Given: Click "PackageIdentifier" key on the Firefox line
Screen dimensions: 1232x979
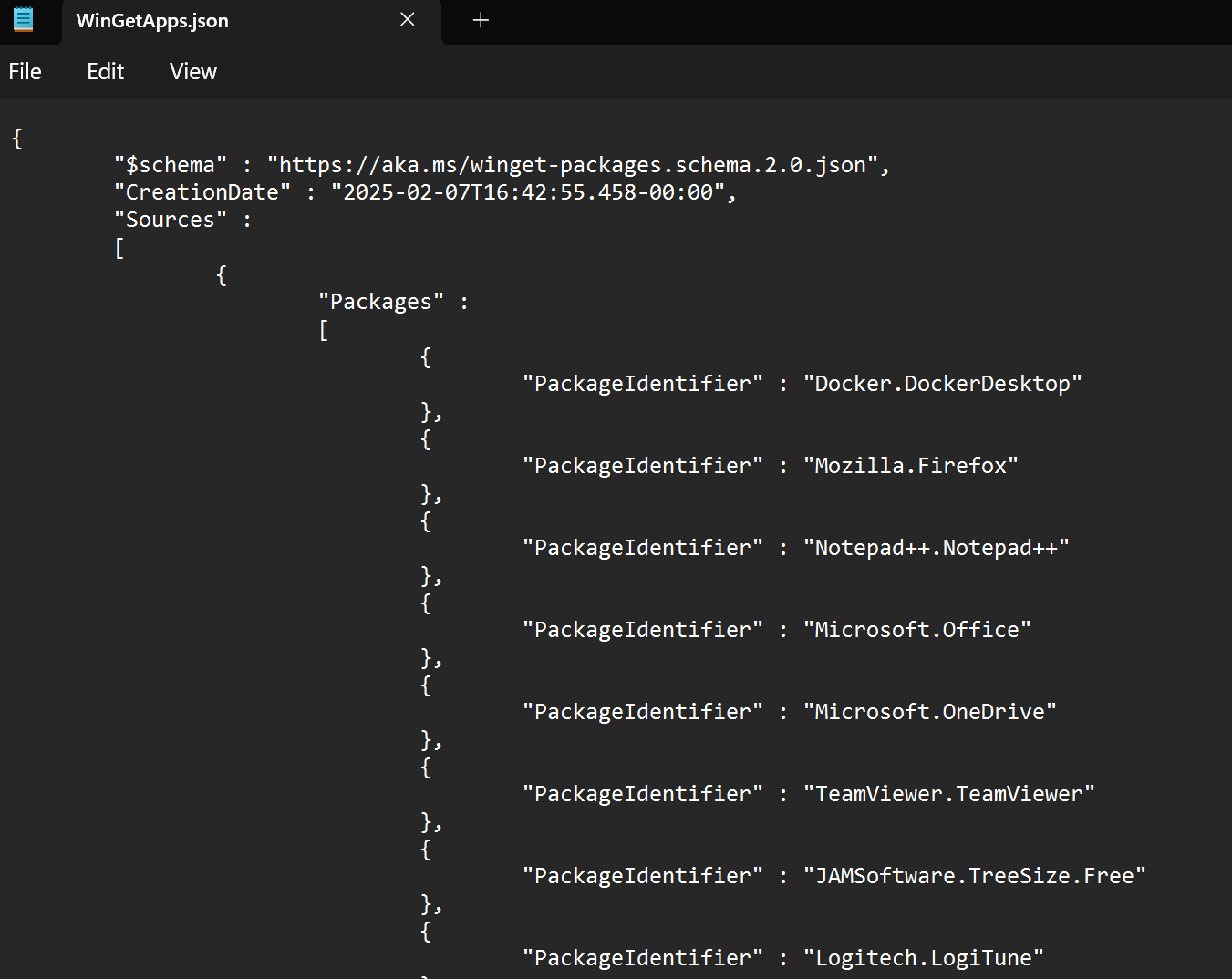Looking at the screenshot, I should [x=643, y=466].
